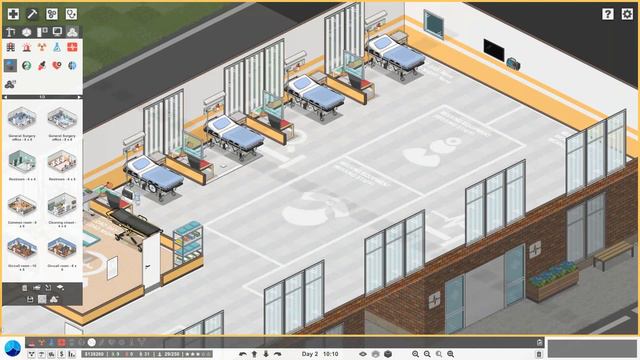Open the statistics bar chart panel
640x360 pixels.
[72, 354]
